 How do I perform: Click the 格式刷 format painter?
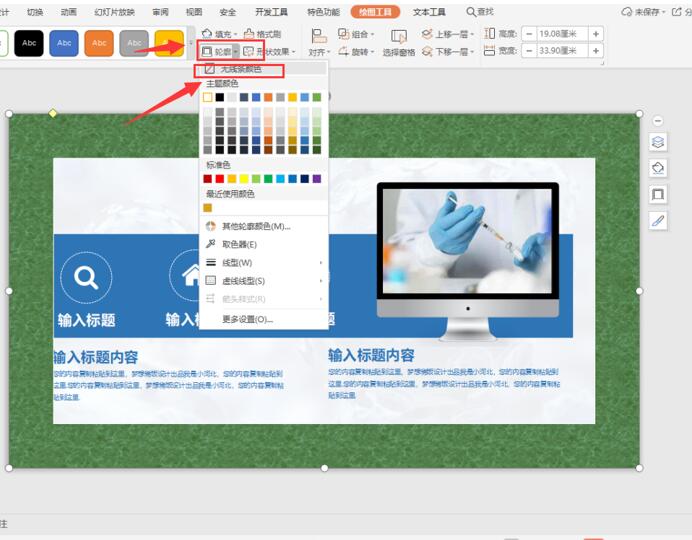click(x=262, y=33)
